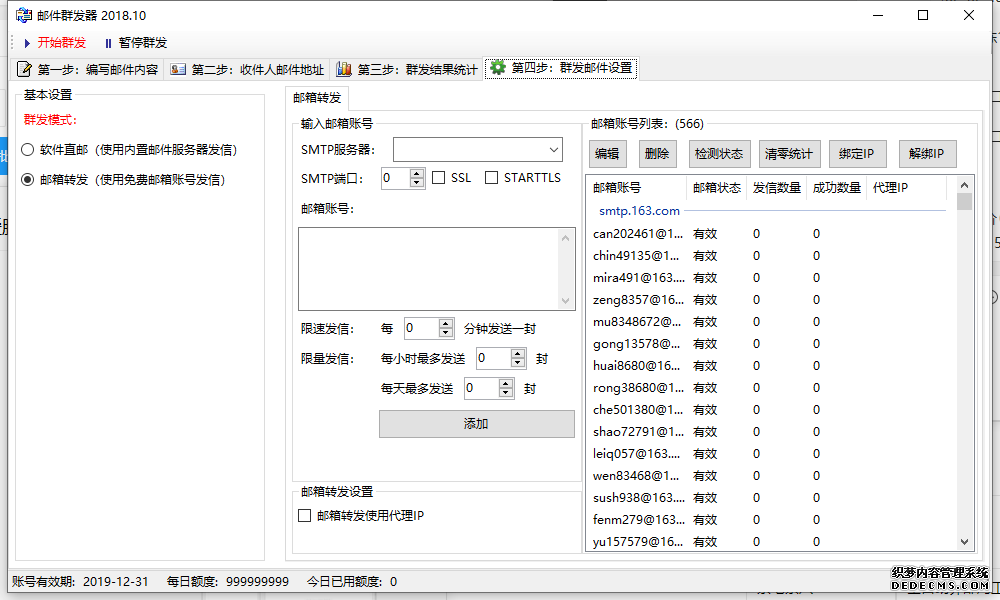Check 邮箱转发使用代理IP option

pos(304,513)
